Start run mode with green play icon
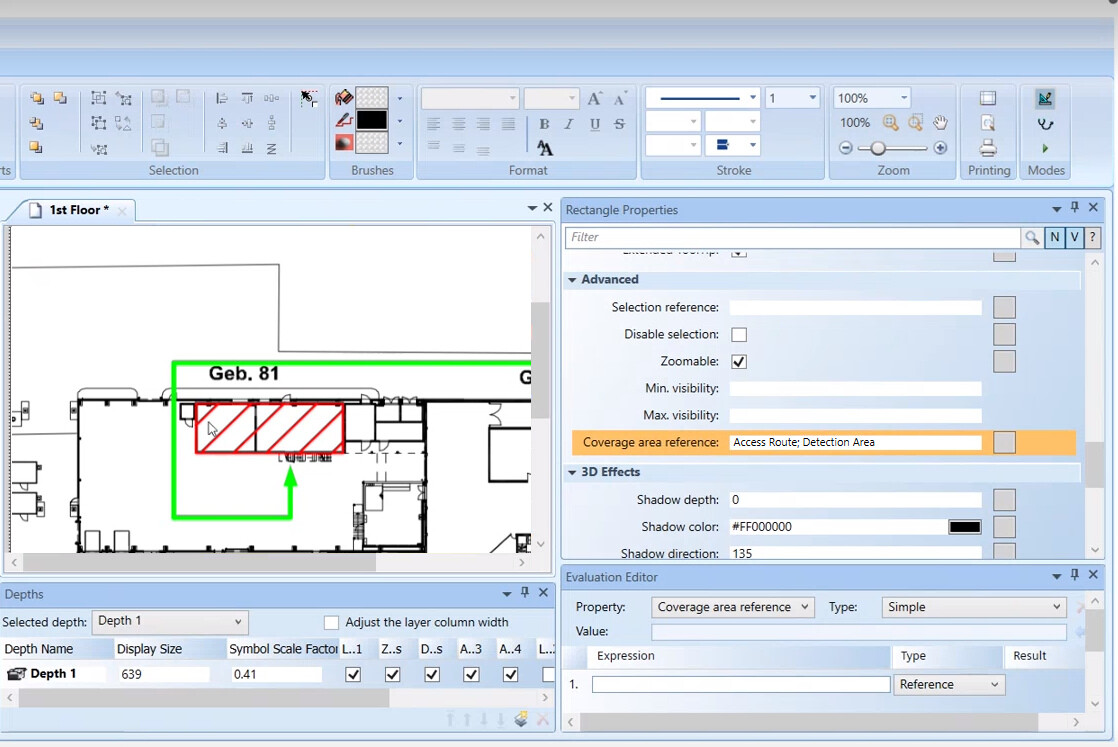 coord(1045,147)
